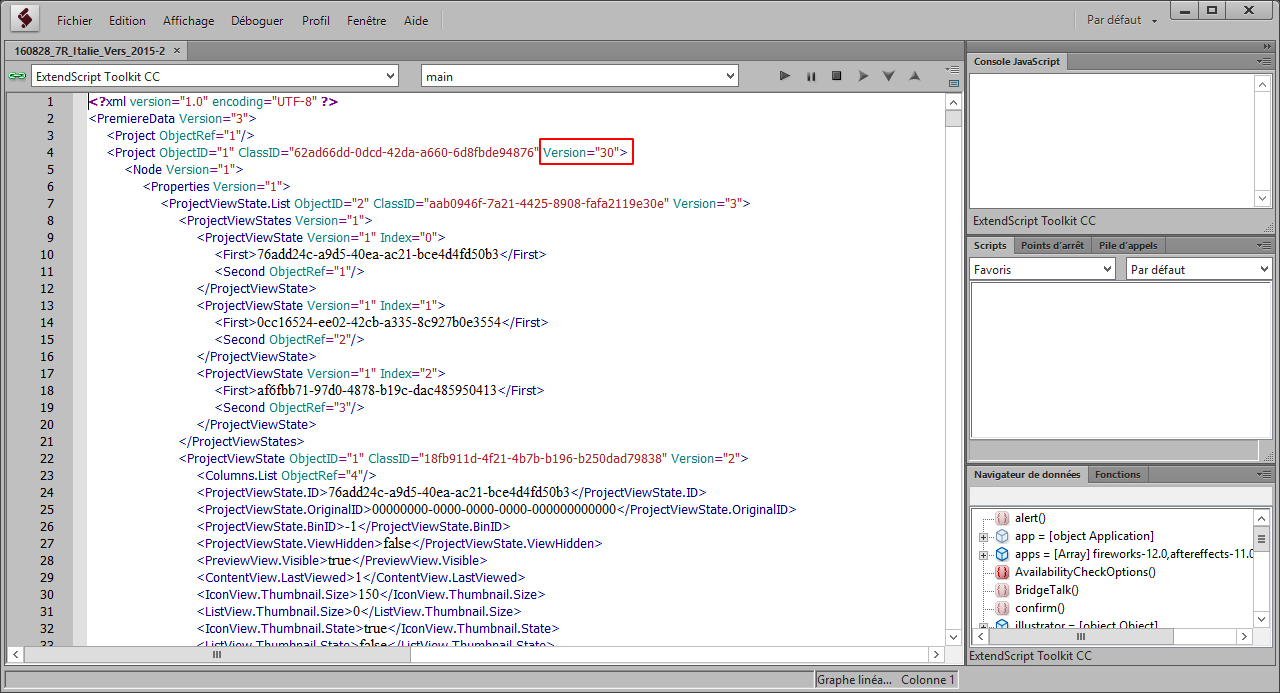
Task: Switch to the Fonctions tab
Action: click(1117, 474)
